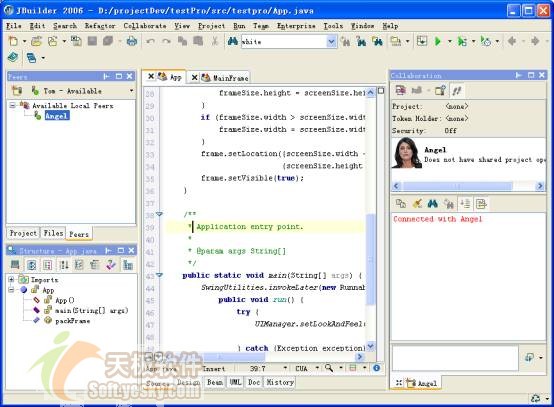Expand the Imports node in Structure tree
554x407 pixels.
coord(11,279)
